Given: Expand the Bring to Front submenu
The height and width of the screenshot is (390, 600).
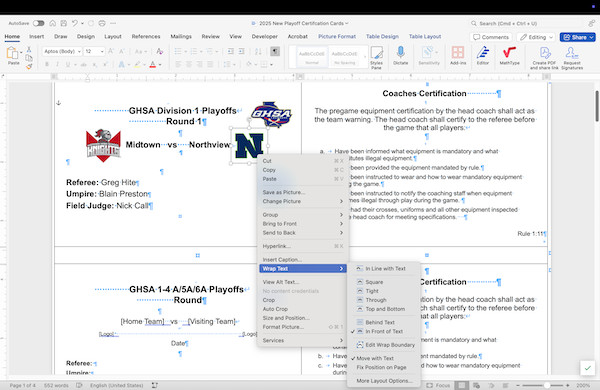Looking at the screenshot, I should 302,224.
